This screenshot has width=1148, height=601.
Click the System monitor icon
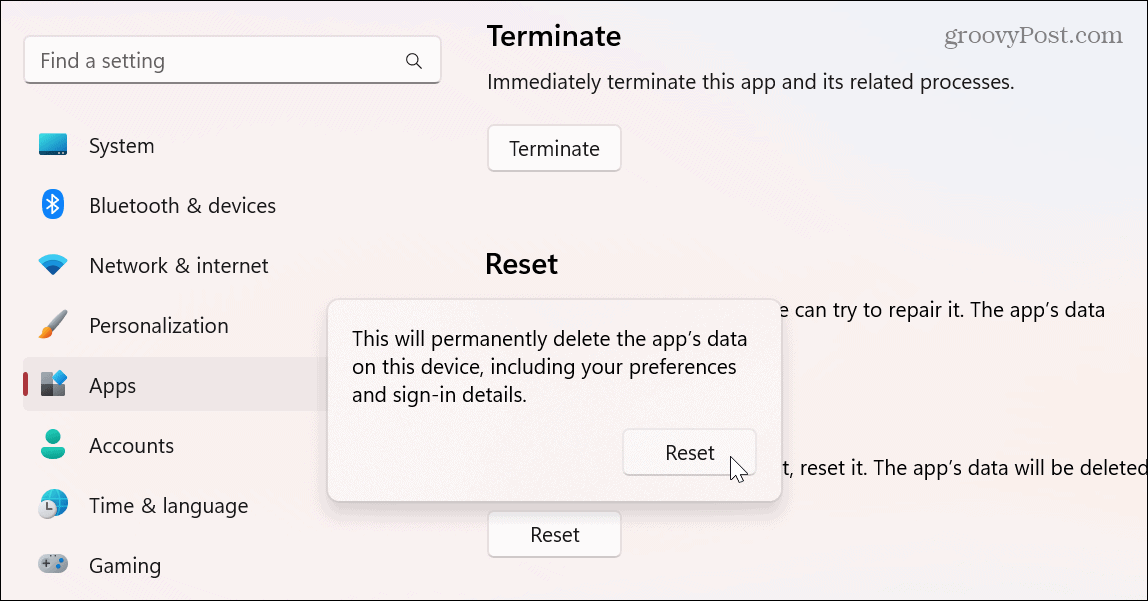[53, 145]
